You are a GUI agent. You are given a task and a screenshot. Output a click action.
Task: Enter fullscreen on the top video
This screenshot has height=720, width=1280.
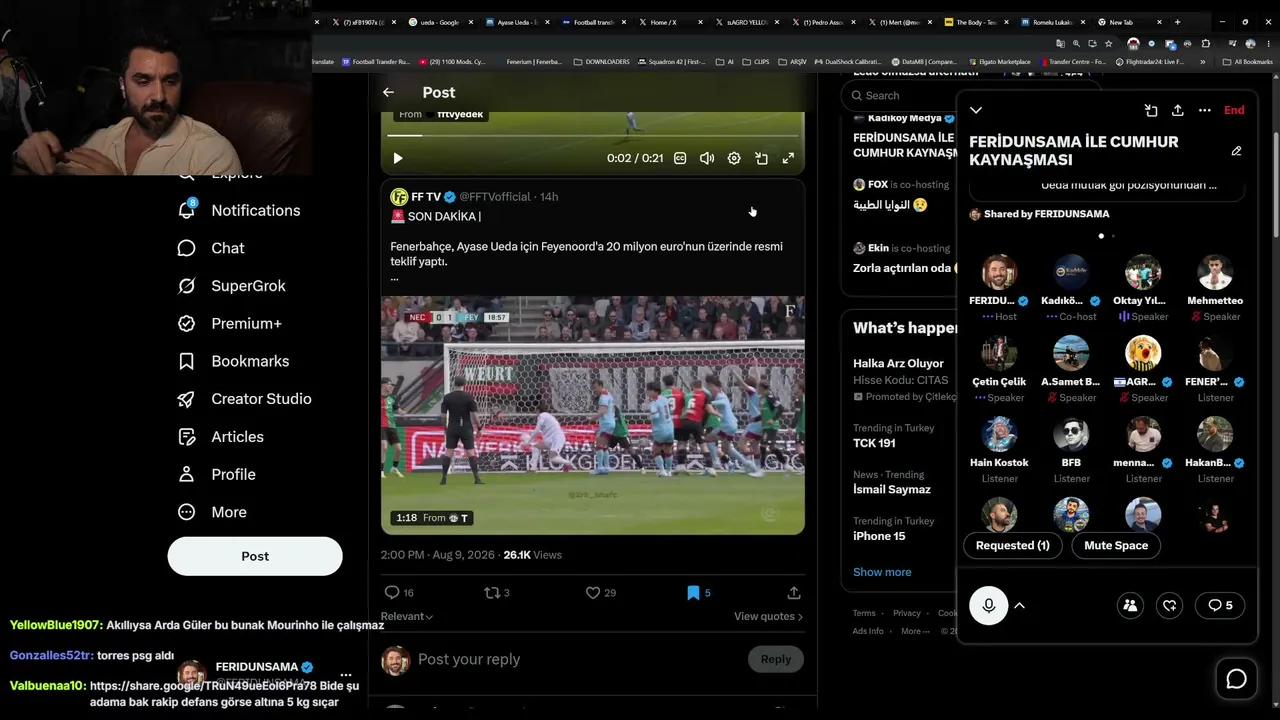(x=788, y=158)
